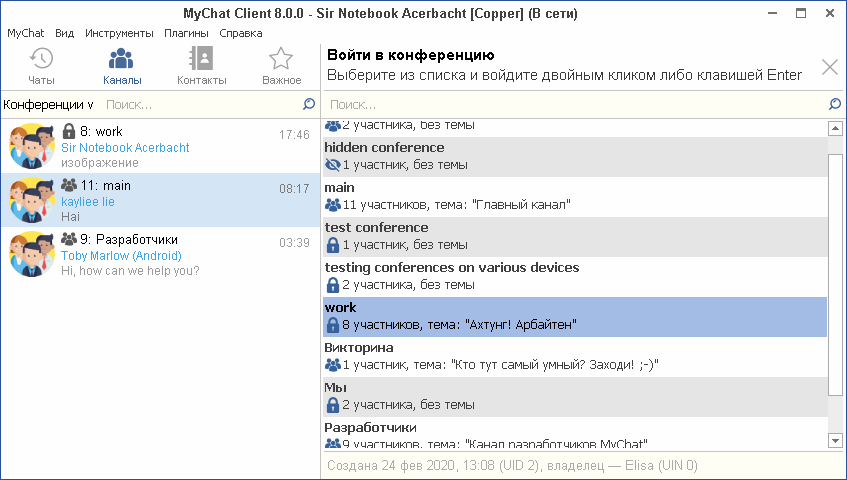The width and height of the screenshot is (847, 480).
Task: Click the sender name kayliee lie
Action: coord(88,202)
